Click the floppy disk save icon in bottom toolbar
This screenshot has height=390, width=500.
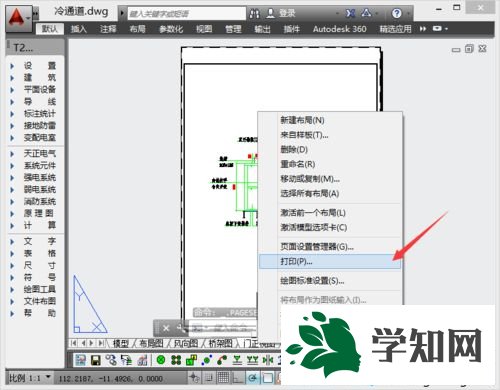[96, 360]
